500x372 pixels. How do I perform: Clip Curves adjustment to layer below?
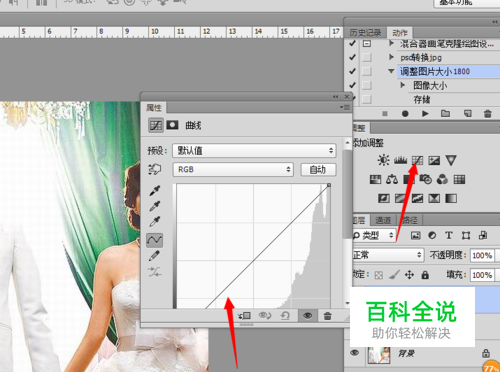click(x=244, y=315)
